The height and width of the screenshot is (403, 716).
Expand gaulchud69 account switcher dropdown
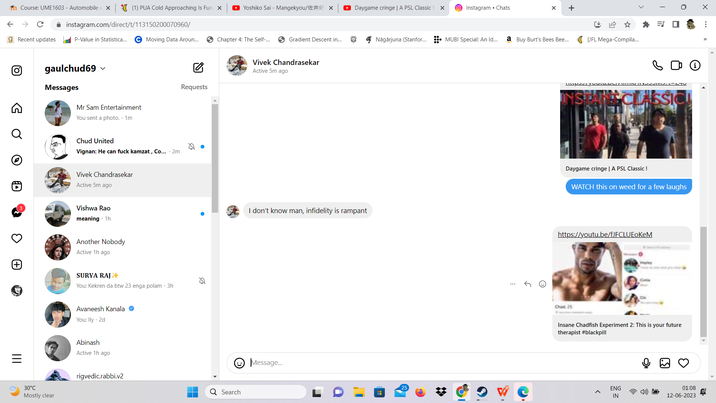tap(103, 68)
